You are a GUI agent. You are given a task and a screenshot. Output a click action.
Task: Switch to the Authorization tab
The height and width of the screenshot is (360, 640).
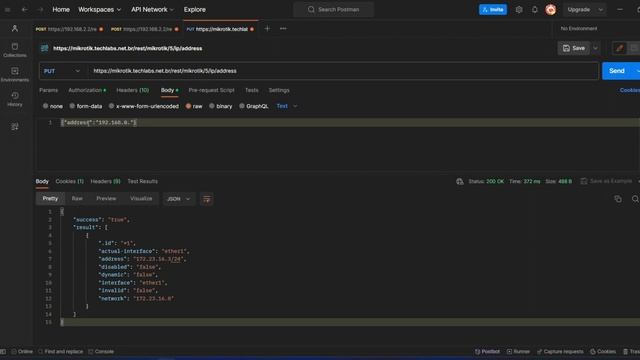pos(87,90)
